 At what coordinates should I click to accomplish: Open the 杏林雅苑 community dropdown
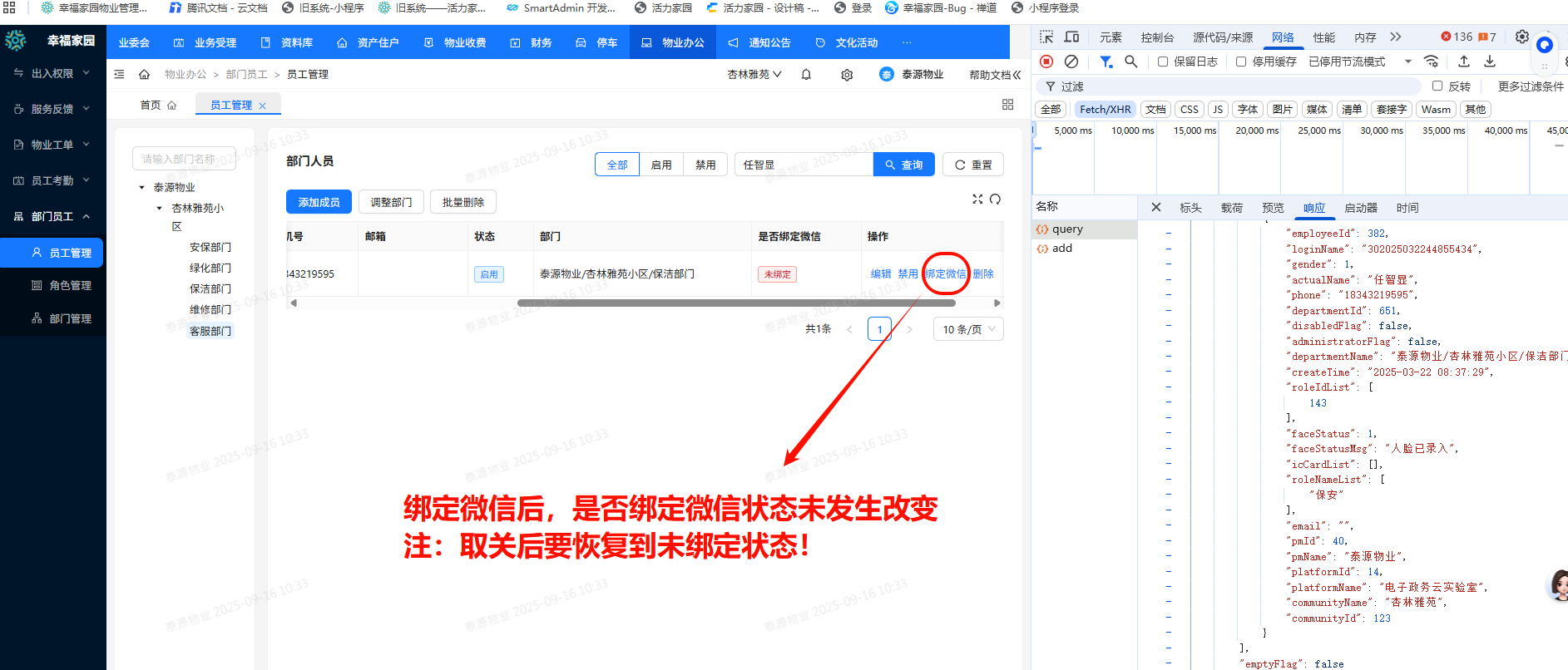tap(754, 75)
